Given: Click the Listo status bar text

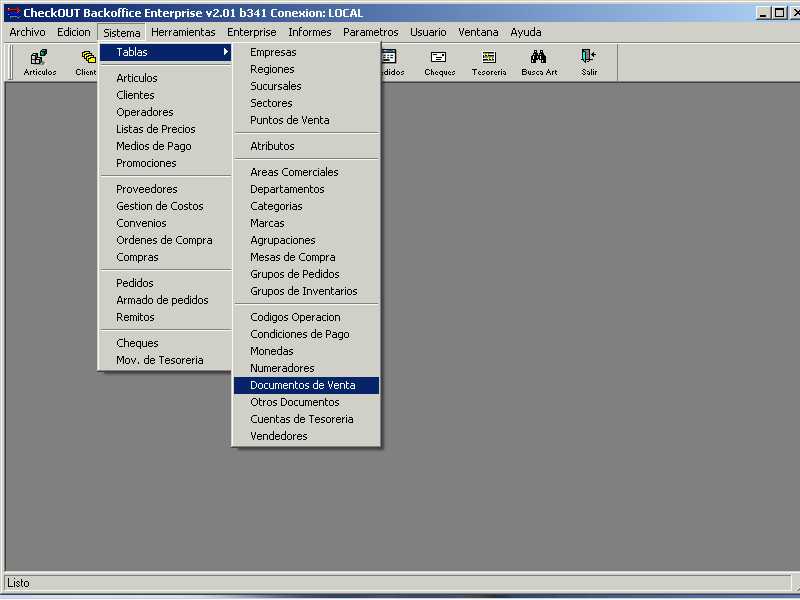Looking at the screenshot, I should [x=18, y=583].
